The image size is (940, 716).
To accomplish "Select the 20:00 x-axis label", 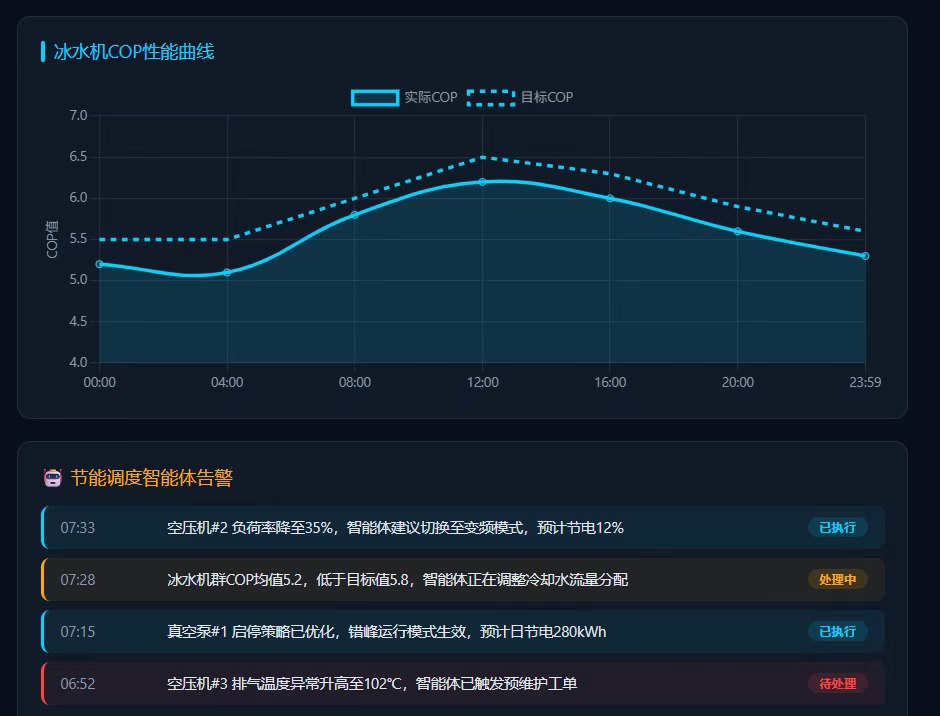I will (738, 383).
